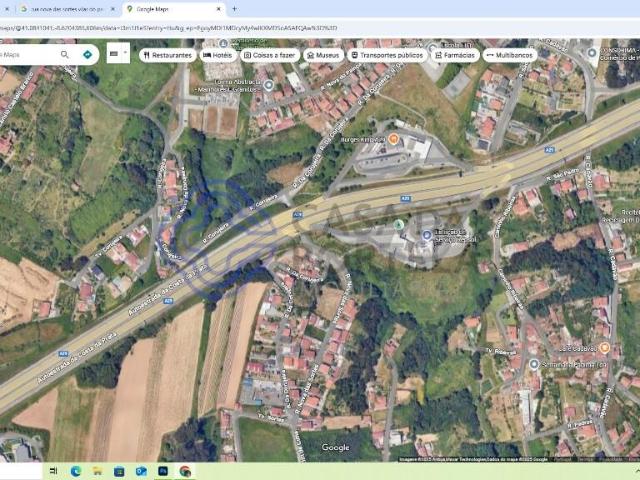Filter map by Restaurantes
Image resolution: width=640 pixels, height=480 pixels.
[167, 55]
